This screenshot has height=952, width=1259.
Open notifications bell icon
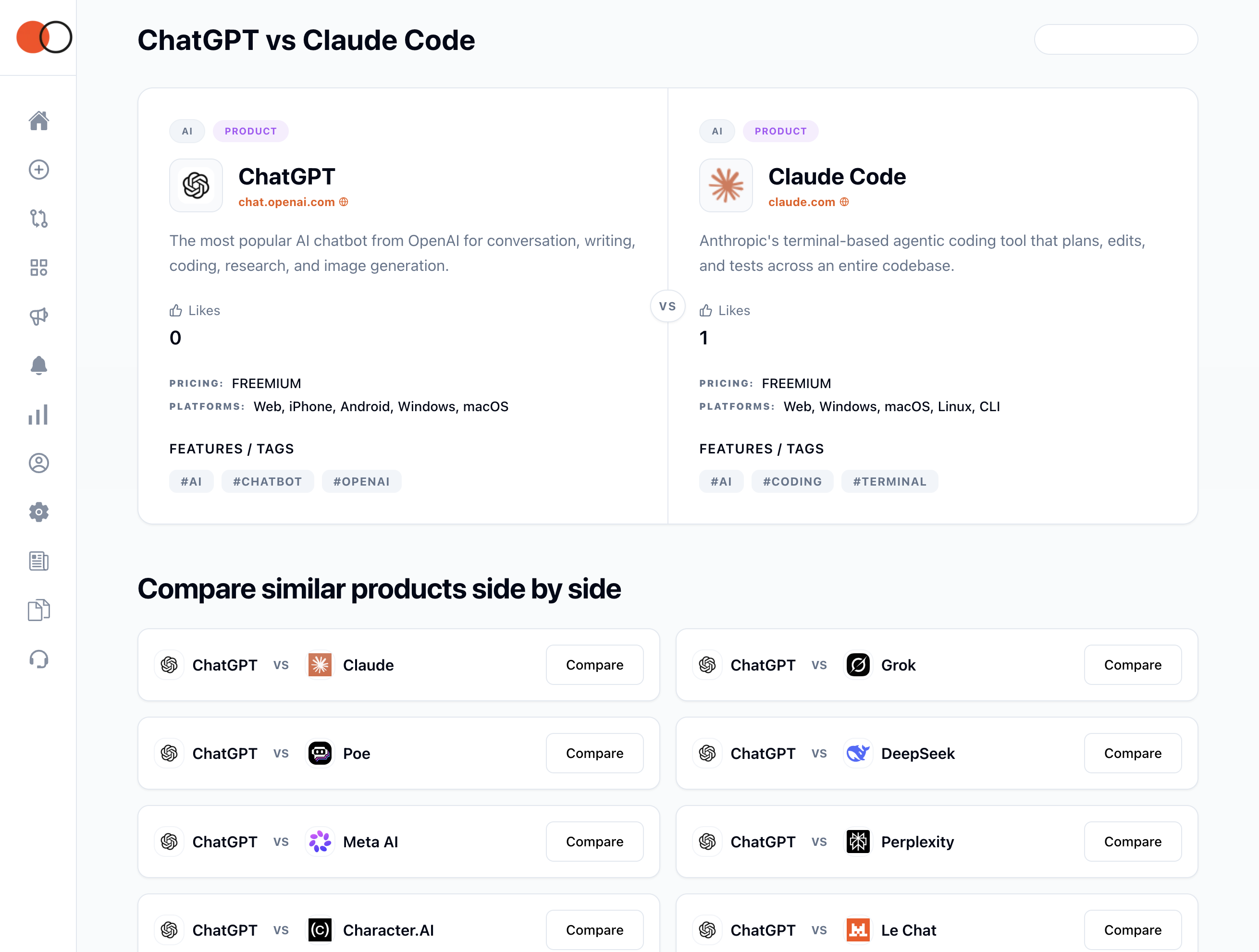pos(39,366)
